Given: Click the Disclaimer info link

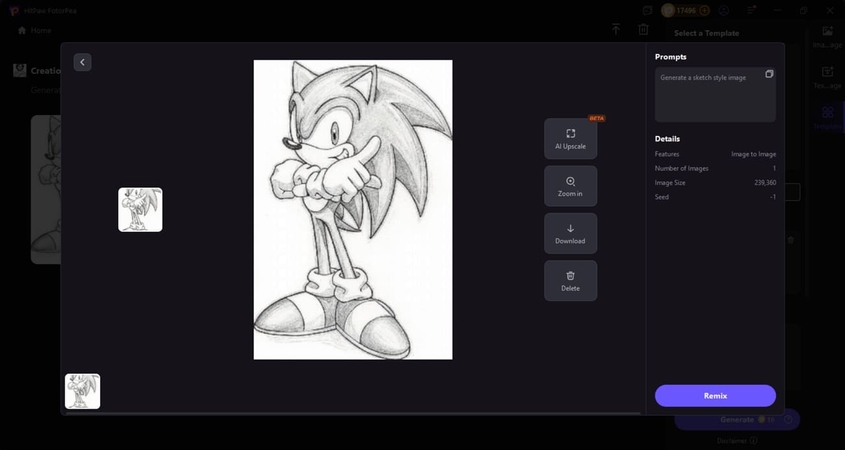Looking at the screenshot, I should tap(737, 441).
